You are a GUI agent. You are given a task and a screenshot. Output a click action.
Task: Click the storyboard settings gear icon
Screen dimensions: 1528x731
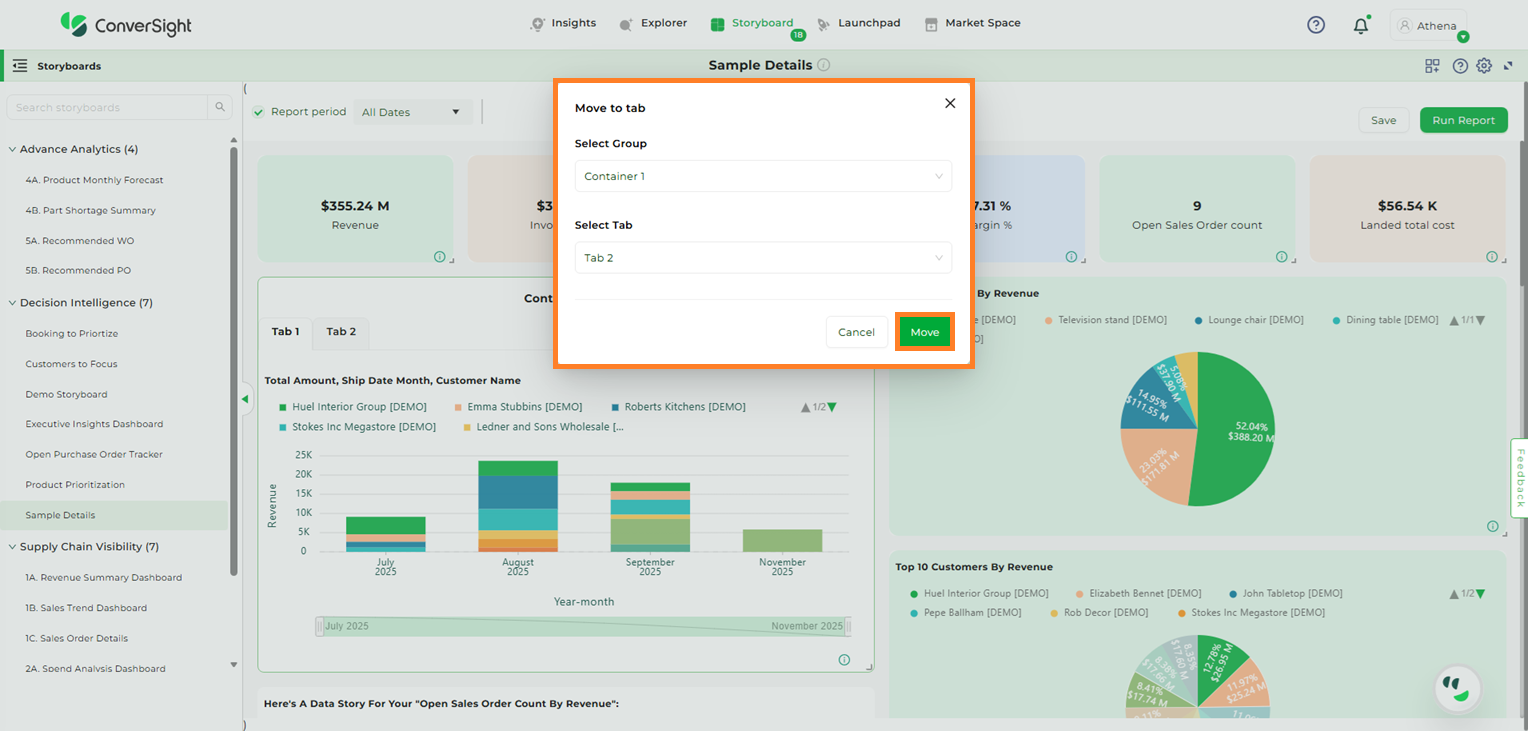(1484, 66)
